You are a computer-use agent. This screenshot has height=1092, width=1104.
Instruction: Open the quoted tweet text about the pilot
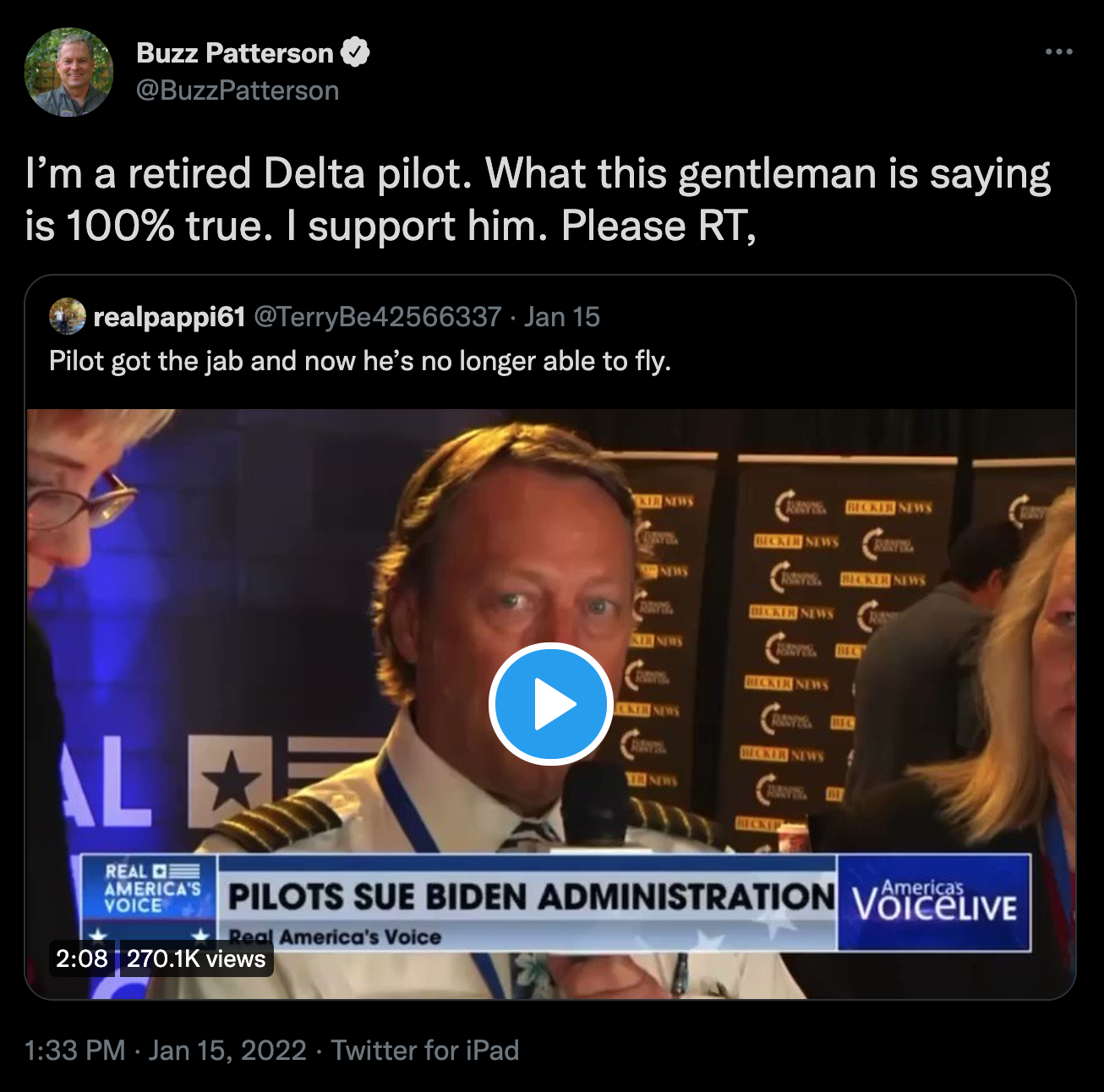360,361
